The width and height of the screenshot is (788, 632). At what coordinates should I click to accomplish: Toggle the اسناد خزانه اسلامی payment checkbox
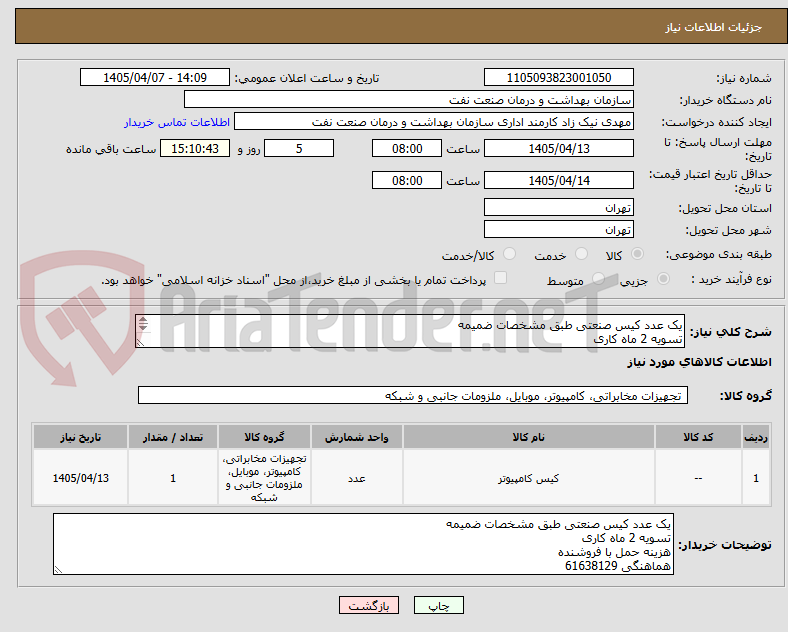[501, 278]
